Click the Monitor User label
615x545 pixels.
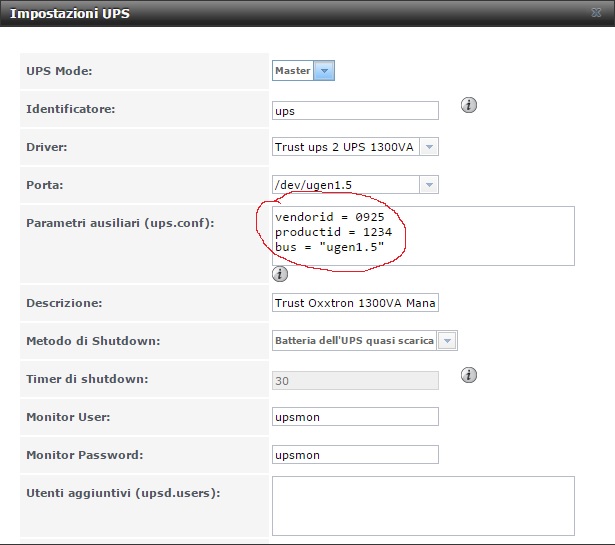(68, 417)
